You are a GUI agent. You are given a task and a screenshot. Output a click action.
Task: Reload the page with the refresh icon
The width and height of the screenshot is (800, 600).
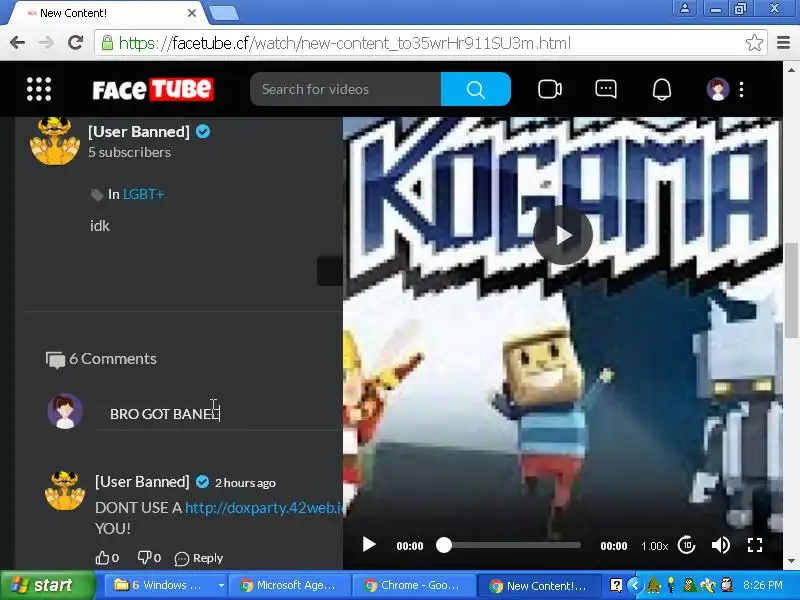point(76,43)
